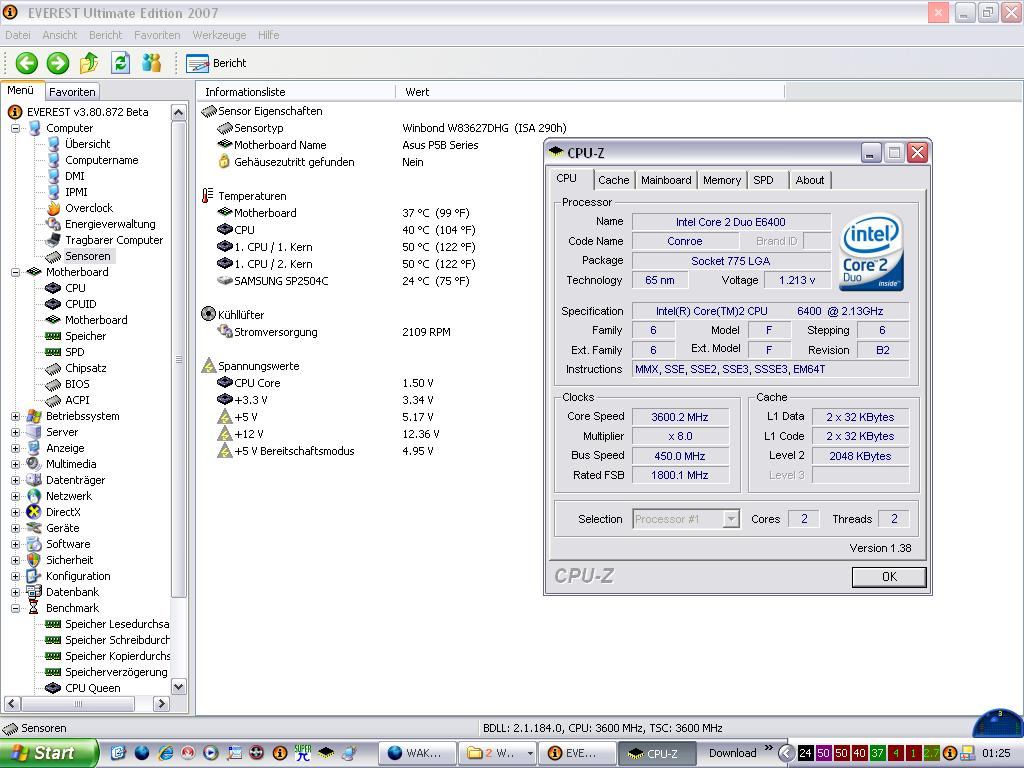Click the tree horizontal scroll-right arrow
This screenshot has width=1024, height=768.
(x=161, y=704)
